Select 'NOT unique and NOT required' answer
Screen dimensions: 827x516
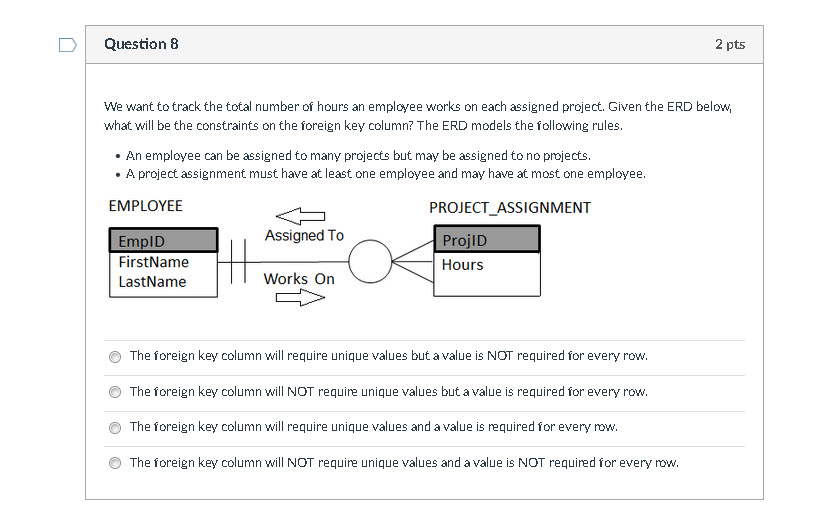114,463
